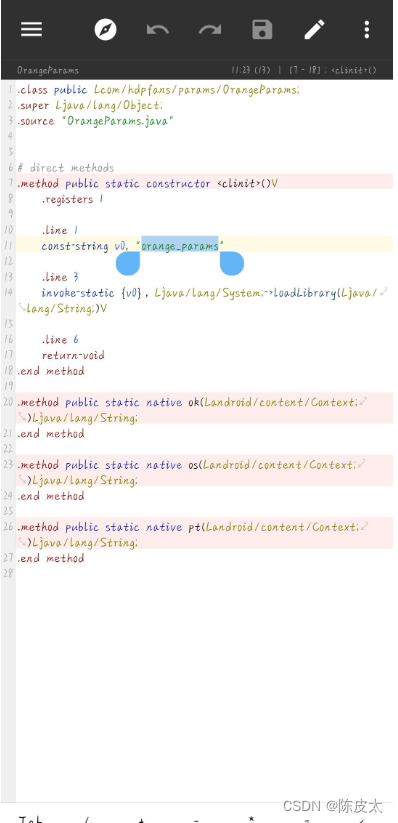Tap the .line 6 directive
Viewport: 398px width, 823px height.
point(60,340)
